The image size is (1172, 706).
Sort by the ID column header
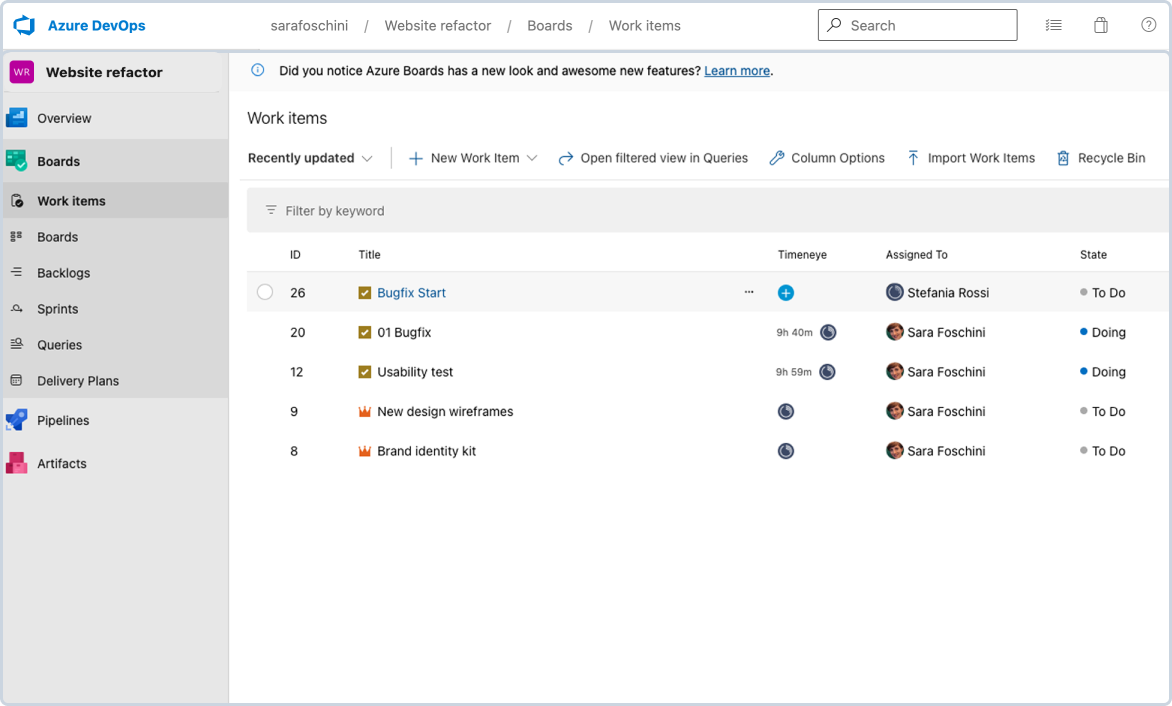(295, 255)
